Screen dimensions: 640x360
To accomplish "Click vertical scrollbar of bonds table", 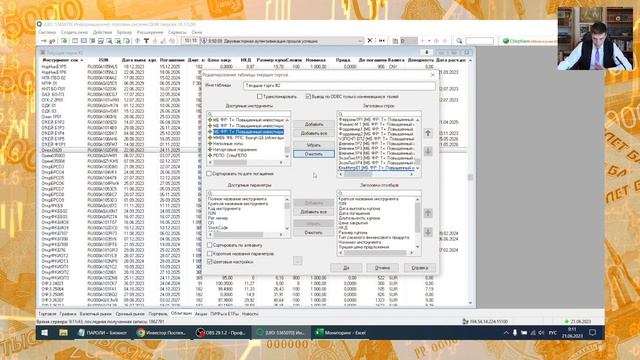I will tap(470, 180).
